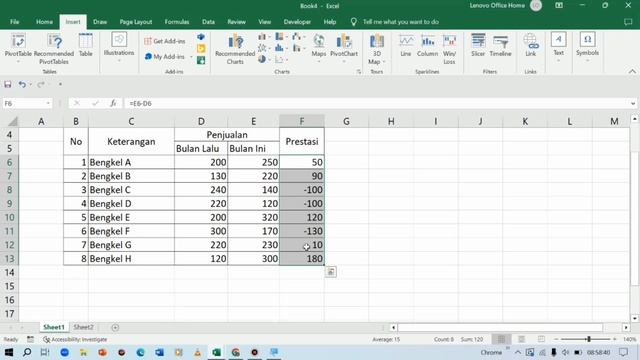This screenshot has height=360, width=640.
Task: Insert a scatter or bubble chart
Action: (x=281, y=60)
